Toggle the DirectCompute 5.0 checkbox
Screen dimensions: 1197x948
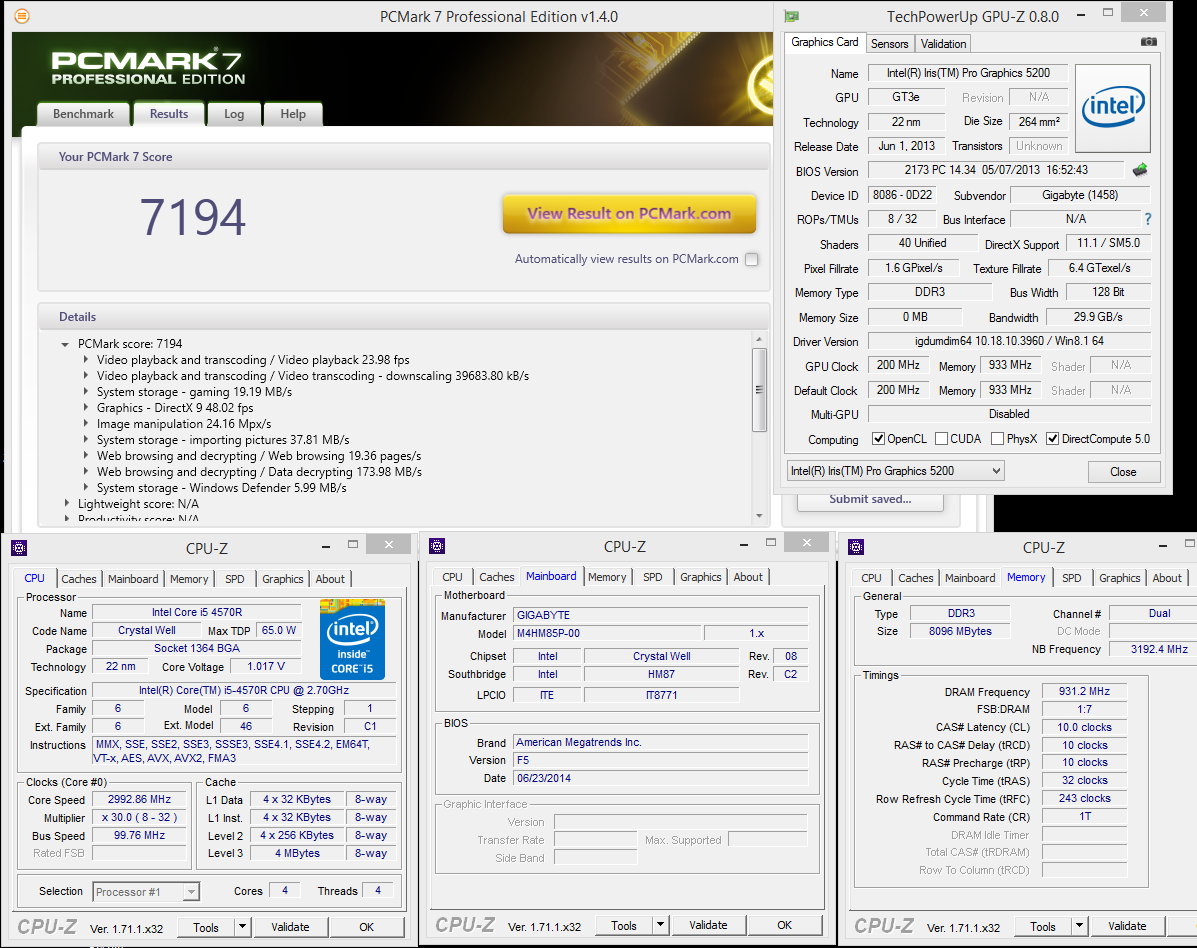point(1053,438)
